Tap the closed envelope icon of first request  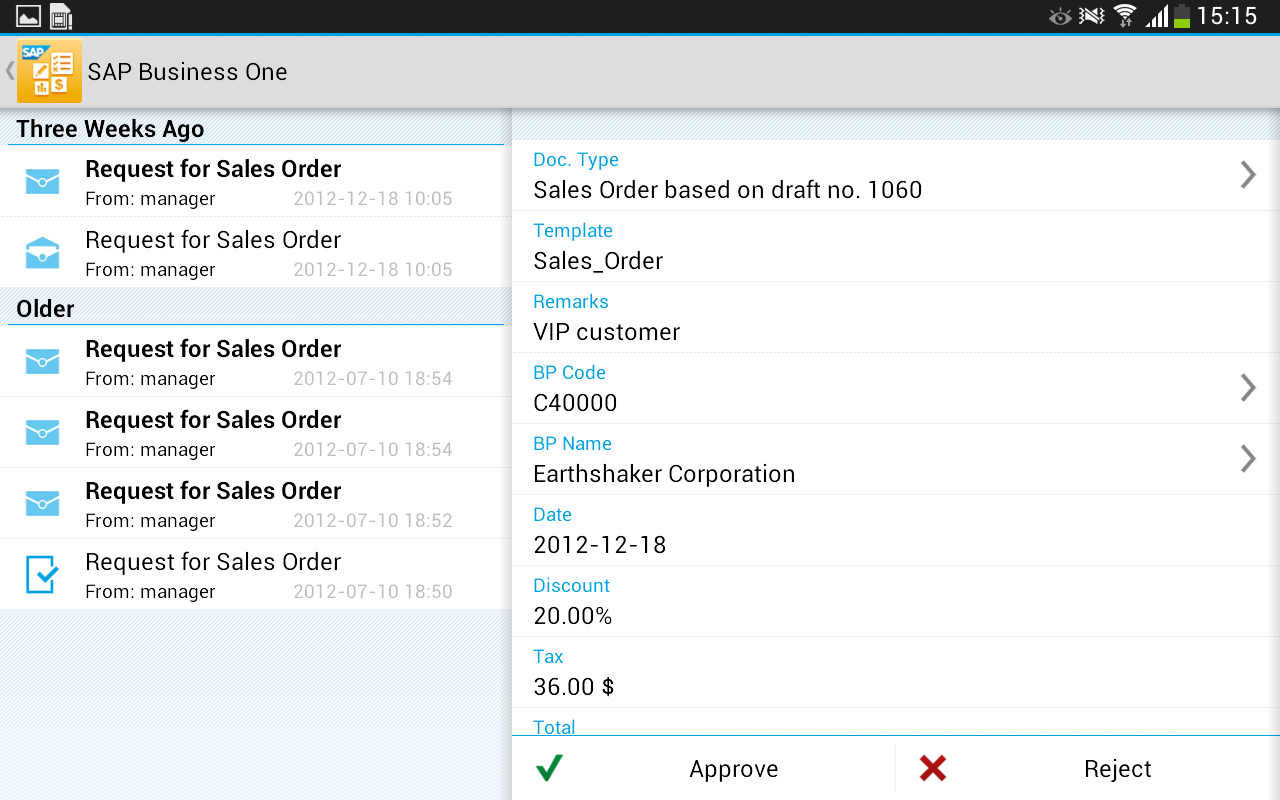42,182
